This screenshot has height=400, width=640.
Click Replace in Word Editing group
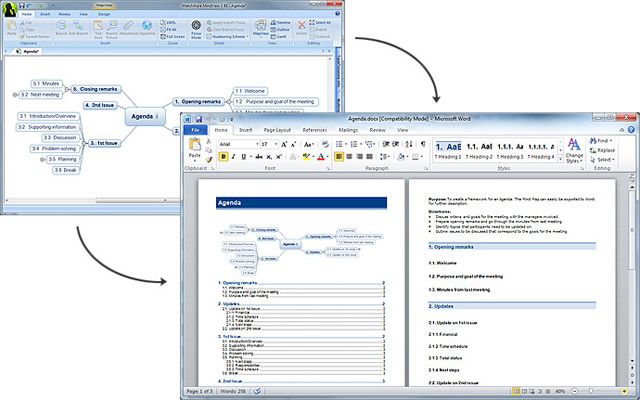point(602,150)
